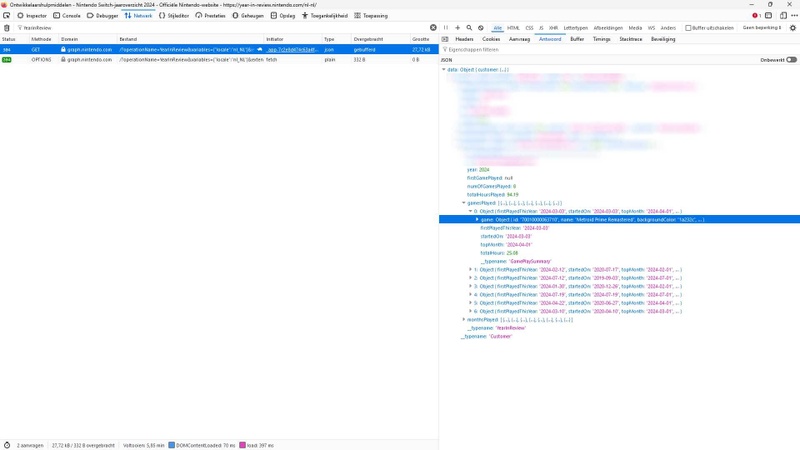
Task: Open the Stacktrace detail tab
Action: [631, 39]
